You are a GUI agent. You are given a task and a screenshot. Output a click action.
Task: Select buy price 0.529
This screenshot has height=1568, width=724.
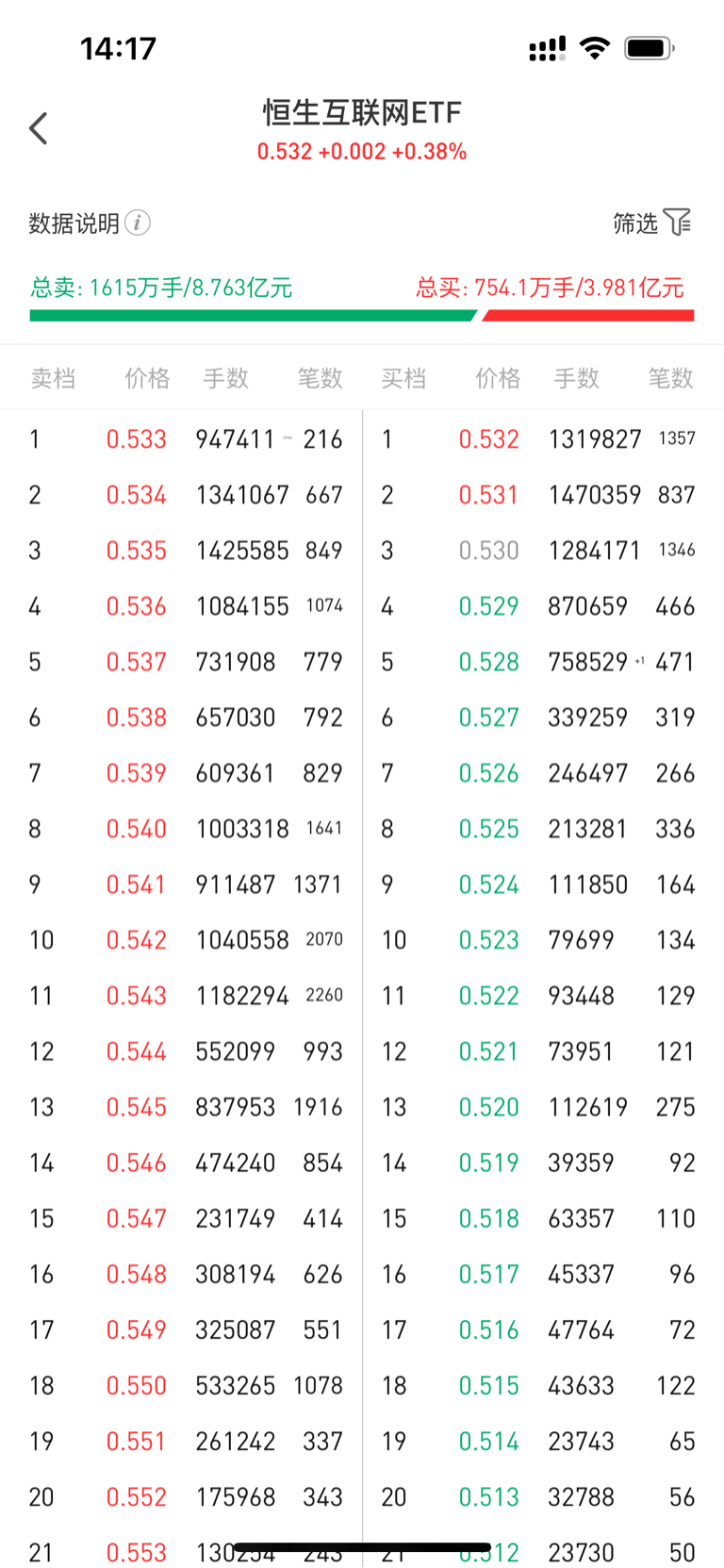489,606
